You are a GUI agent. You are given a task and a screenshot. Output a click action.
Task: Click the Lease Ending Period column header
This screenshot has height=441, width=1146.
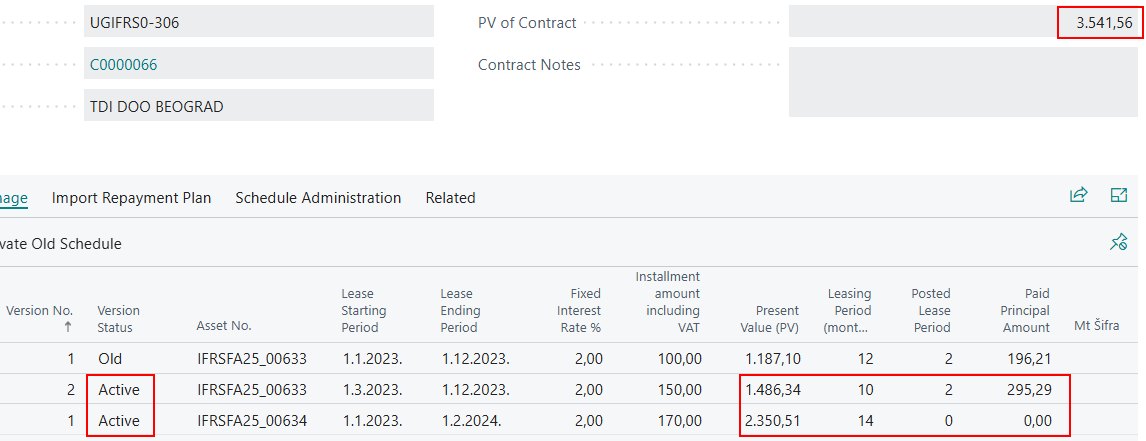click(460, 310)
